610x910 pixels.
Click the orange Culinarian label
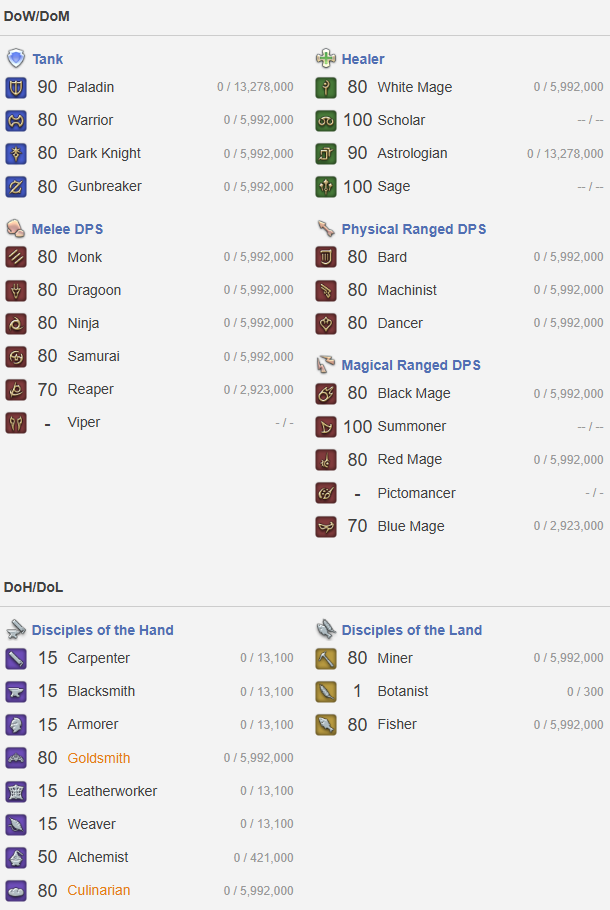coord(99,890)
